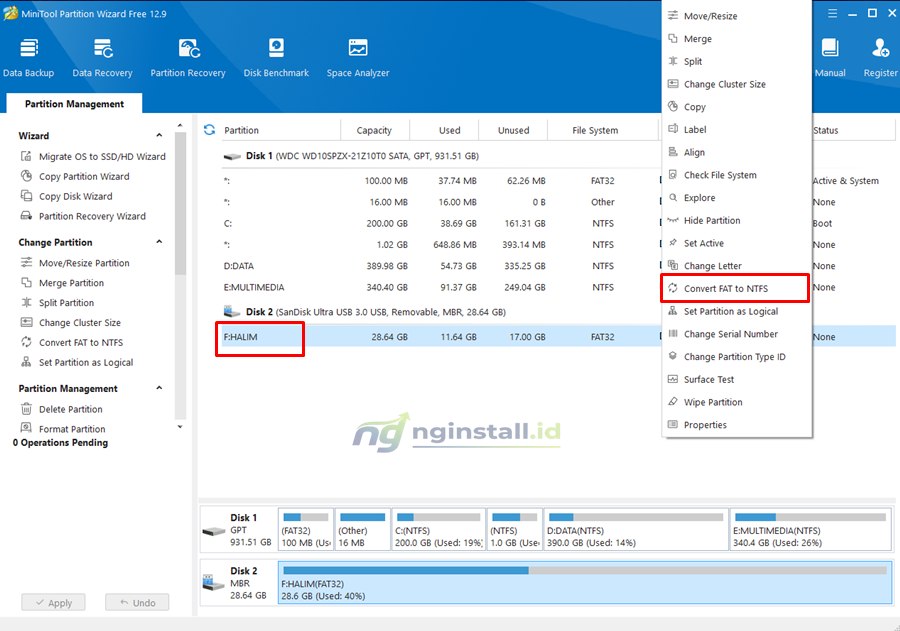
Task: Open the hamburger menu in the title bar
Action: click(x=832, y=13)
